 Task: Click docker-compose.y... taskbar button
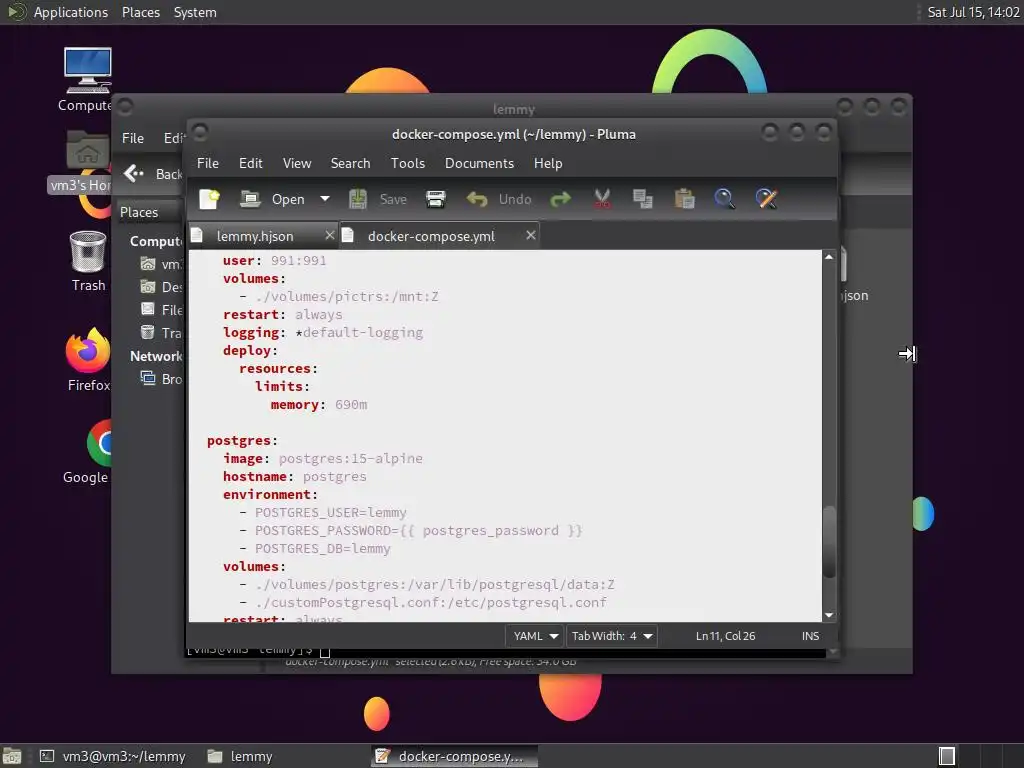pos(455,756)
